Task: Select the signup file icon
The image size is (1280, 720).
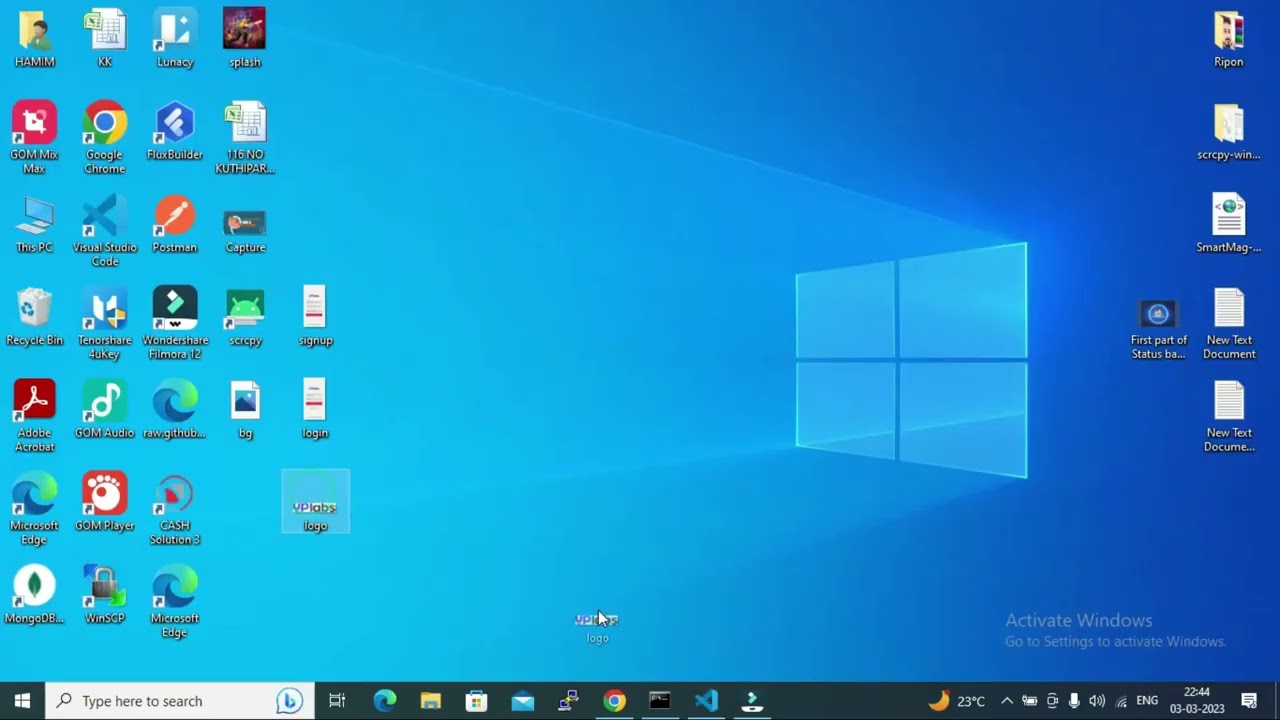Action: click(315, 317)
